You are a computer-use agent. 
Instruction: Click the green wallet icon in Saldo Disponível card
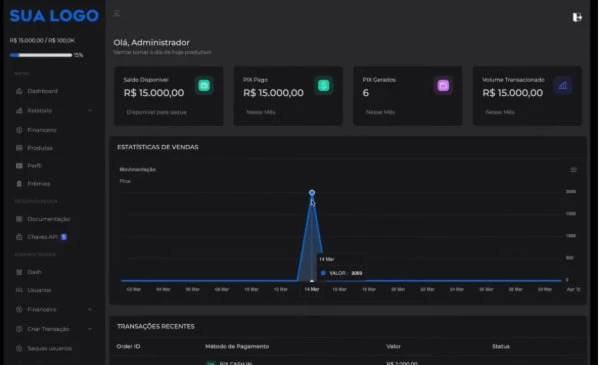[x=204, y=85]
